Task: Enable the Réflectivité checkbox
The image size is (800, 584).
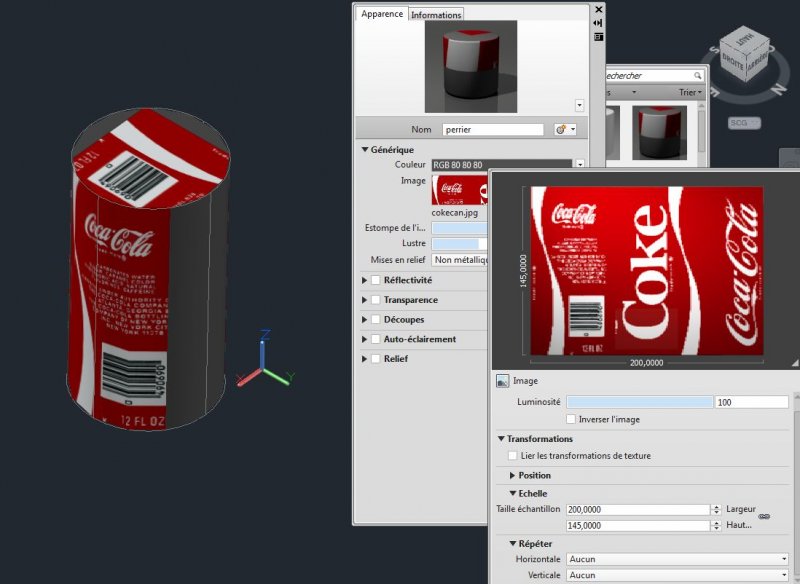Action: click(x=376, y=280)
